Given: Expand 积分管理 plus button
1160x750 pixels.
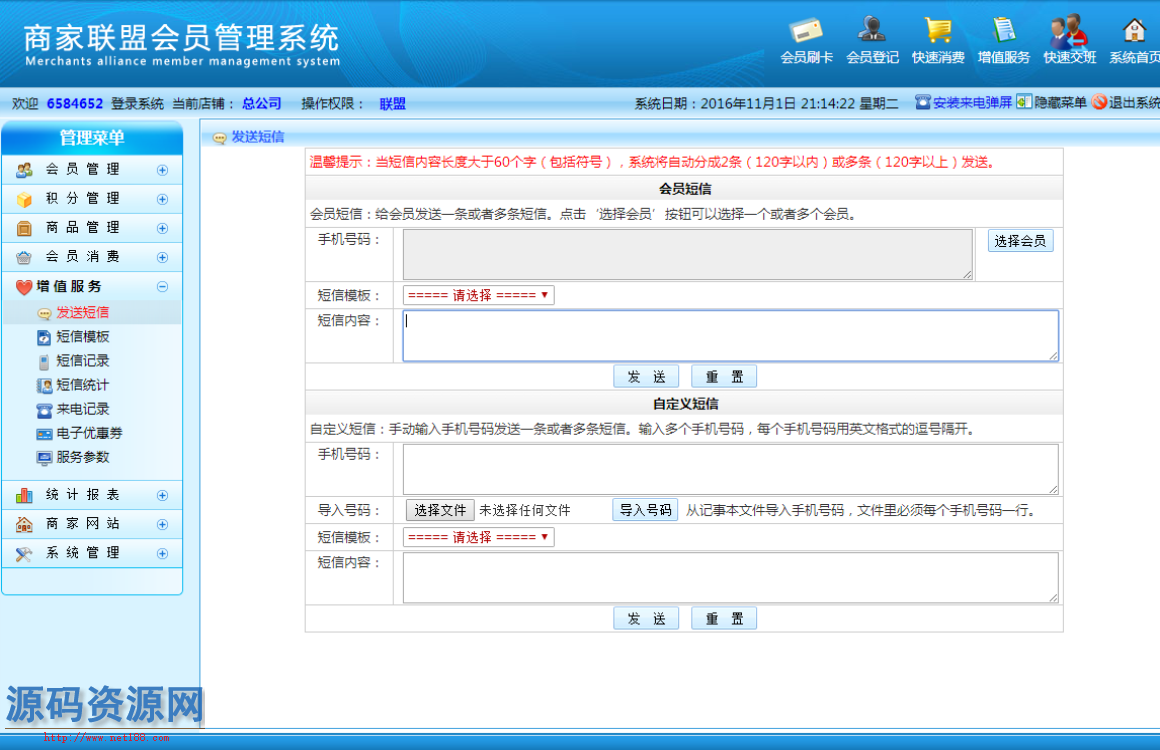Looking at the screenshot, I should click(163, 199).
